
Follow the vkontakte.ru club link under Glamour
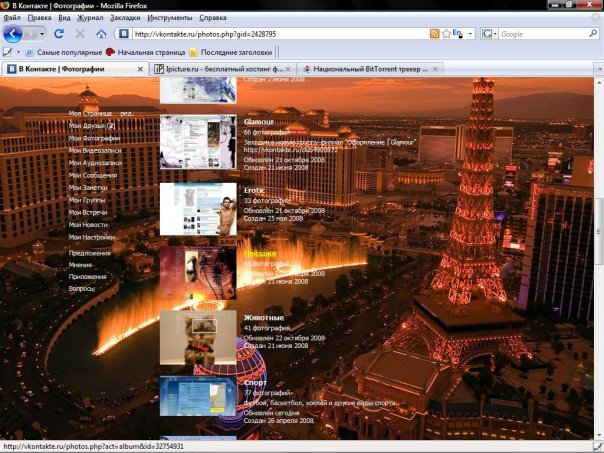pos(290,150)
